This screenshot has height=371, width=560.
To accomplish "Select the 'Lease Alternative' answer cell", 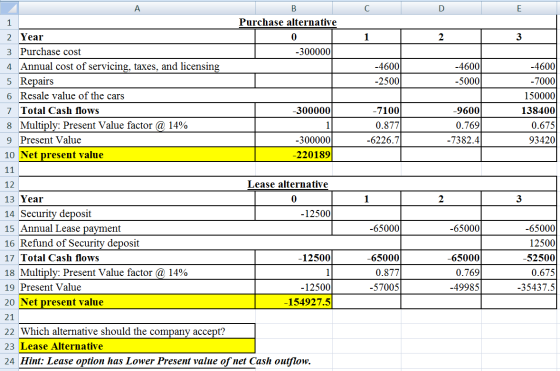I will point(137,346).
